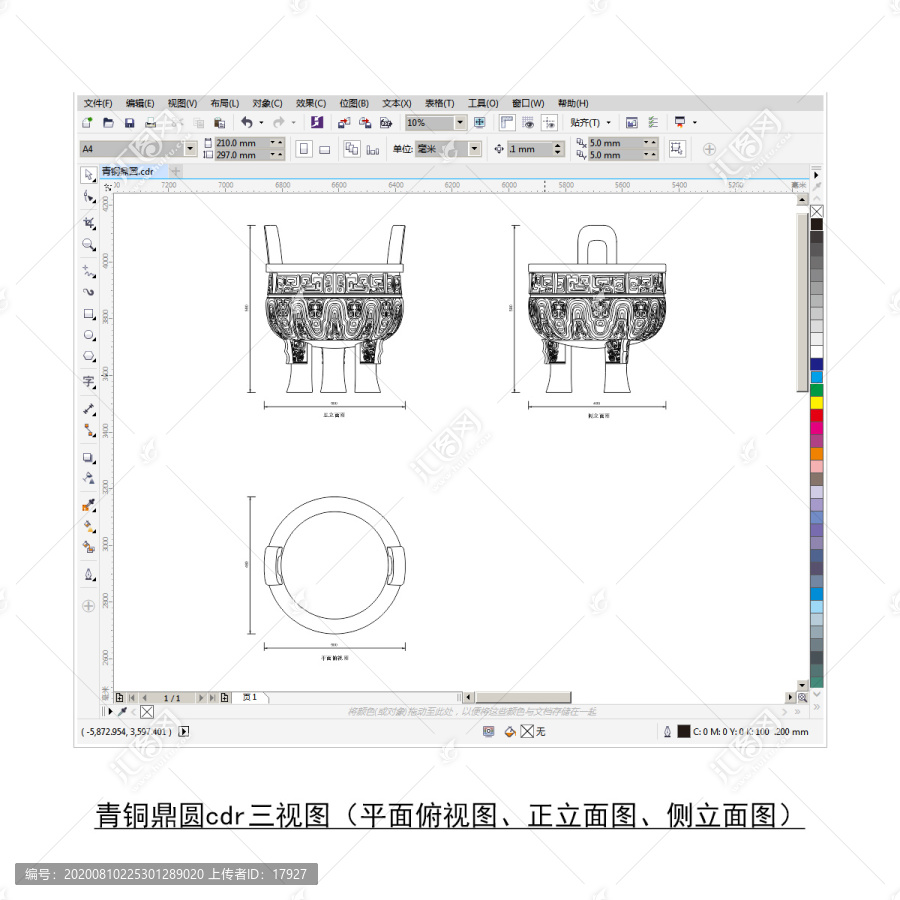Select the Parallel Dimension tool

tap(88, 409)
